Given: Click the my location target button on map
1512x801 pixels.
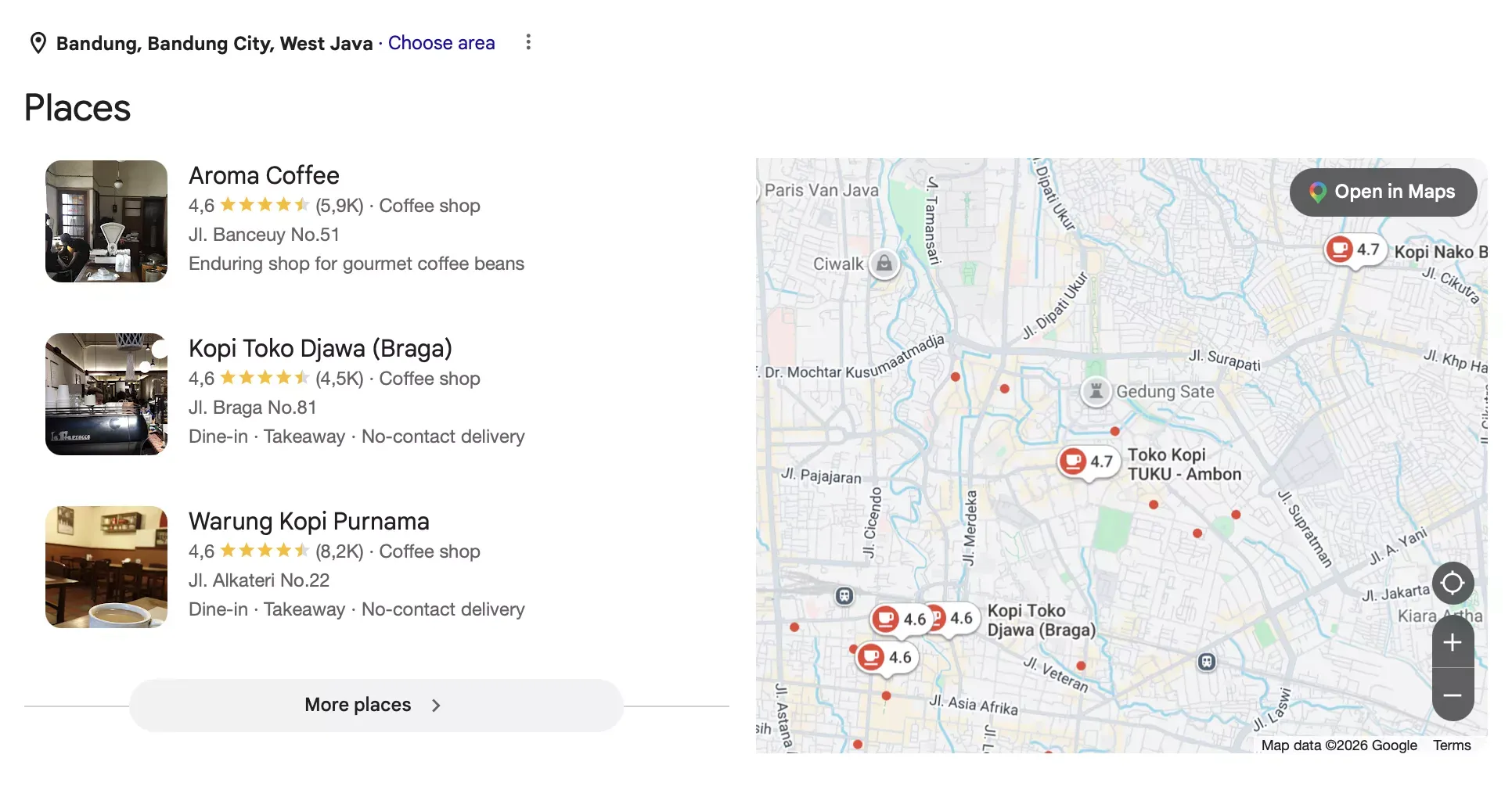Looking at the screenshot, I should (x=1453, y=583).
